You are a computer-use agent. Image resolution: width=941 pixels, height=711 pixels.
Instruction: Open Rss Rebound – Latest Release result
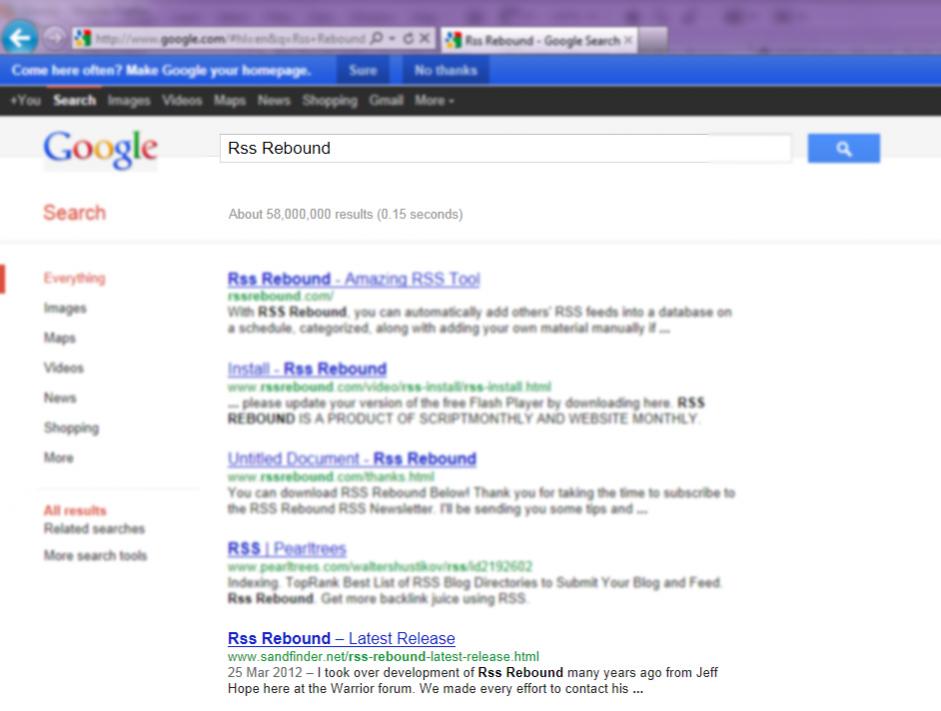(x=341, y=638)
